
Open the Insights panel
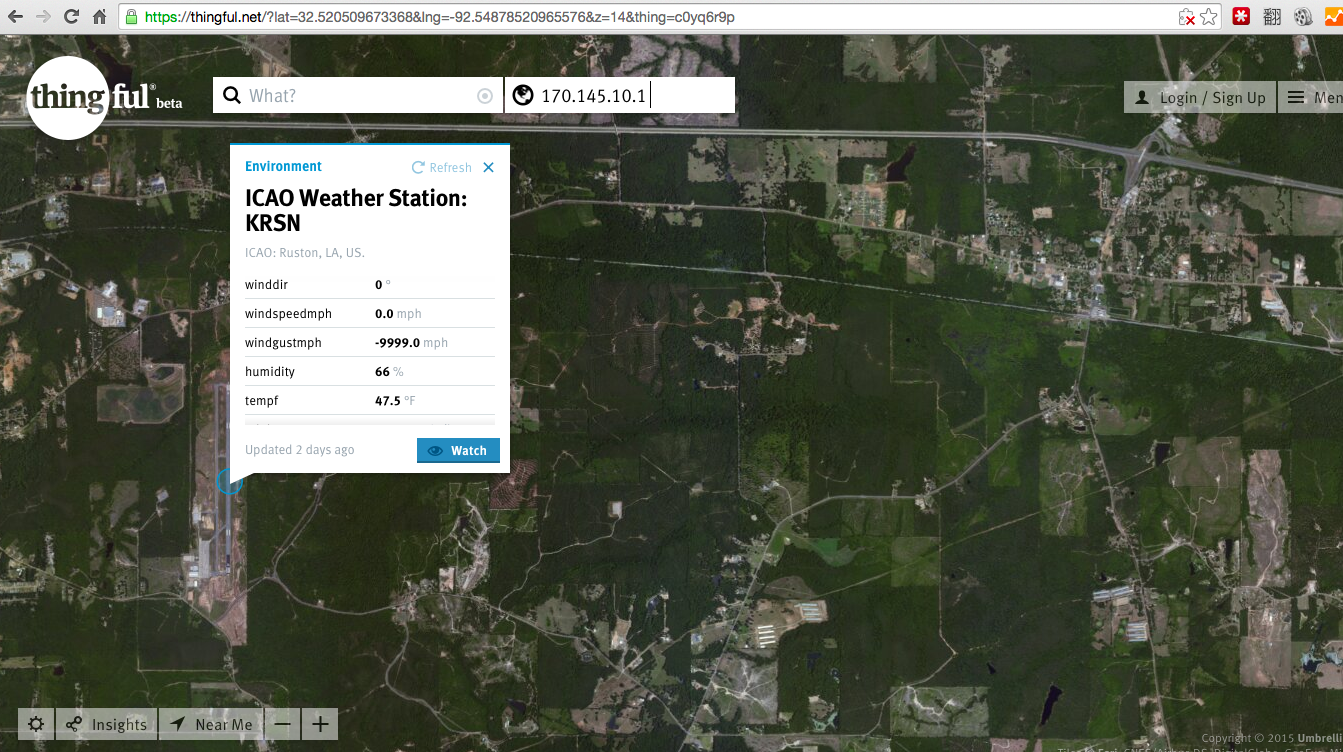pos(107,724)
